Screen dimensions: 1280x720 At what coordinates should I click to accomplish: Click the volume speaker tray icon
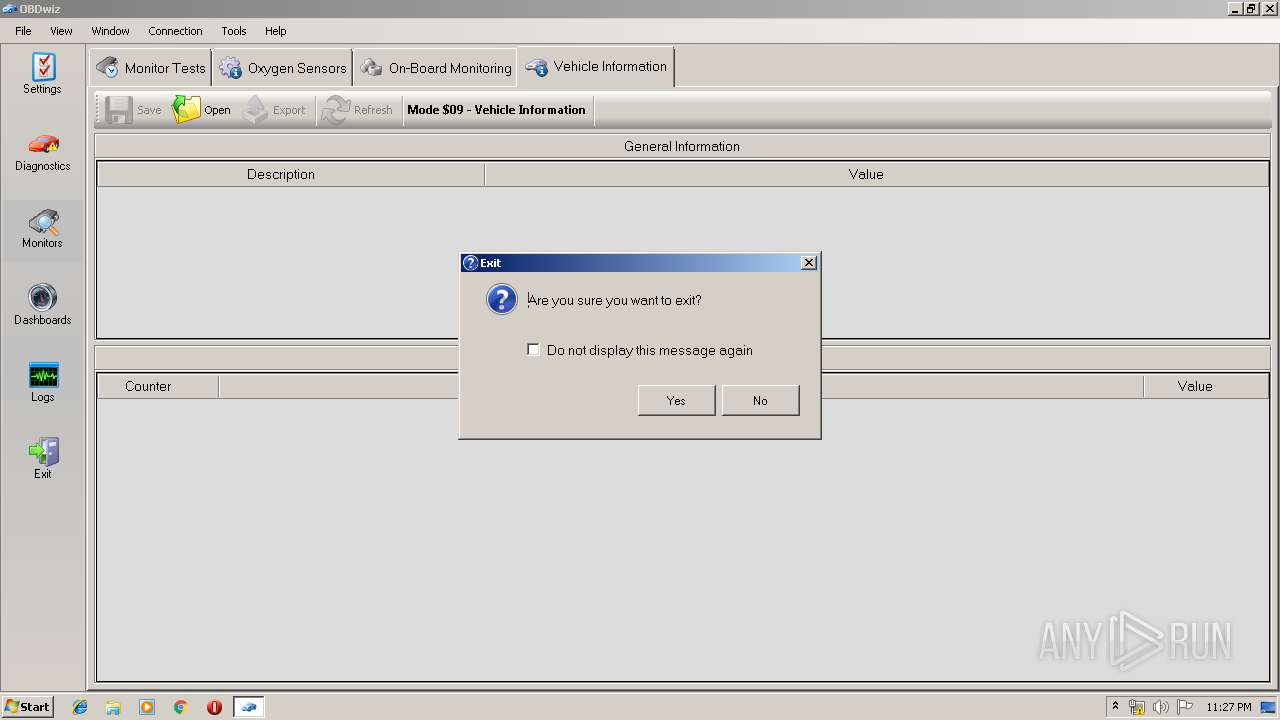coord(1160,707)
